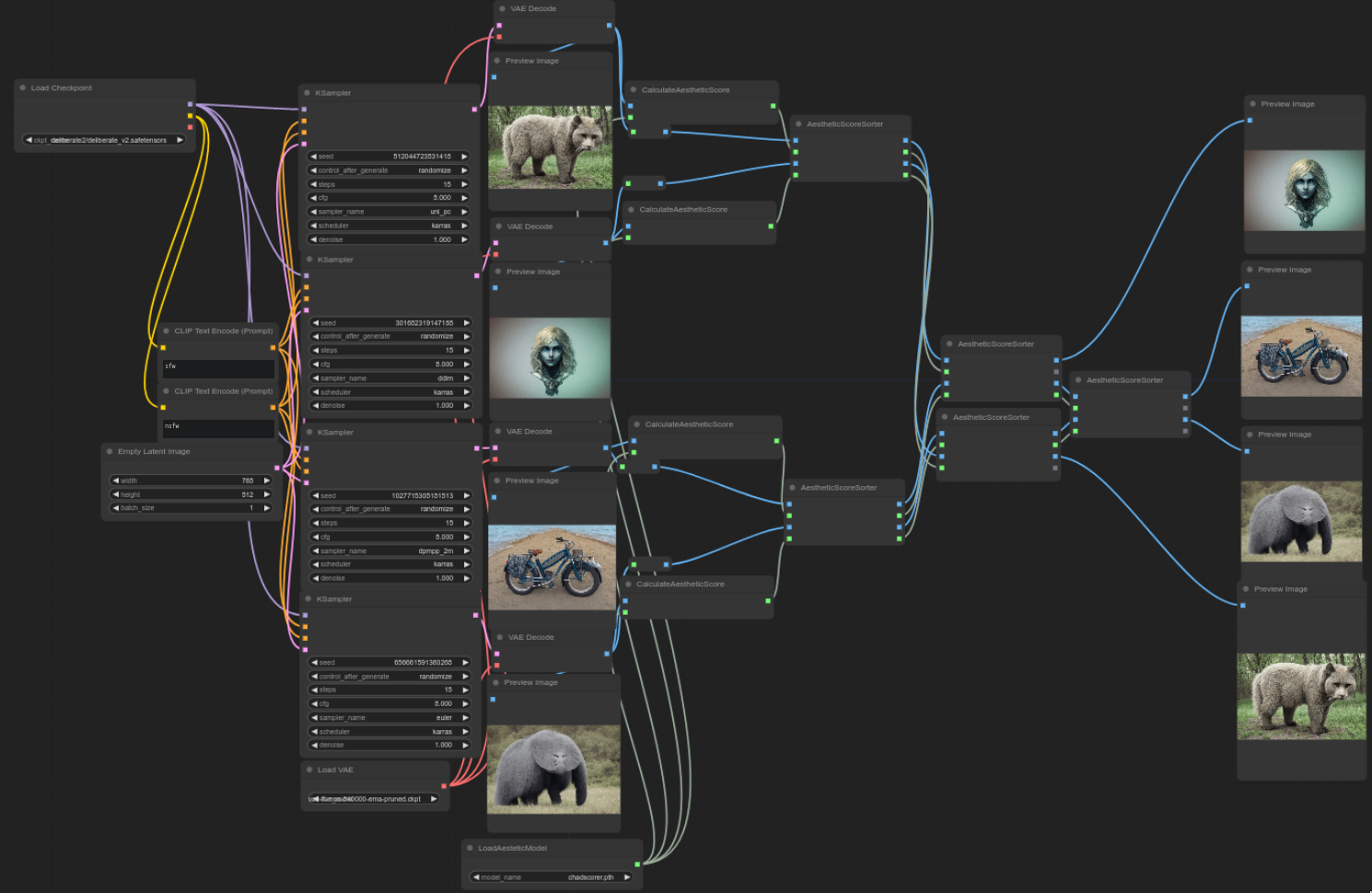This screenshot has width=1372, height=893.
Task: Click purple MODEL output socket on Load Checkpoint
Action: click(x=191, y=104)
